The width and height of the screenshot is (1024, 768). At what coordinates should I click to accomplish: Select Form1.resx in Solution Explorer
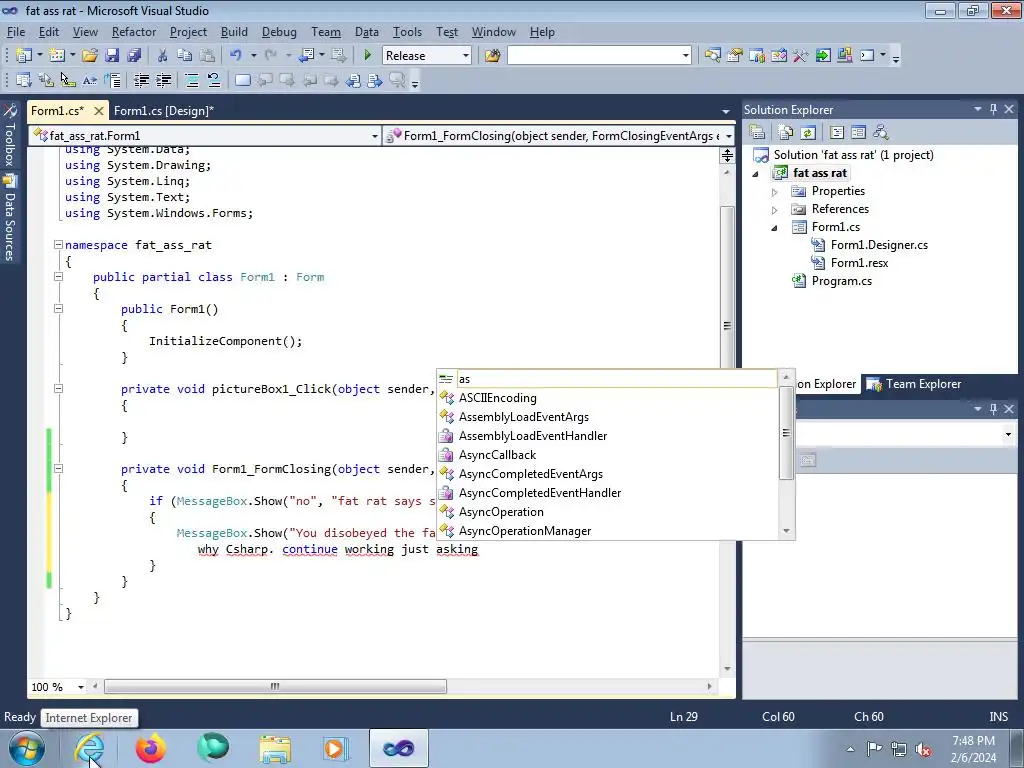(x=859, y=263)
